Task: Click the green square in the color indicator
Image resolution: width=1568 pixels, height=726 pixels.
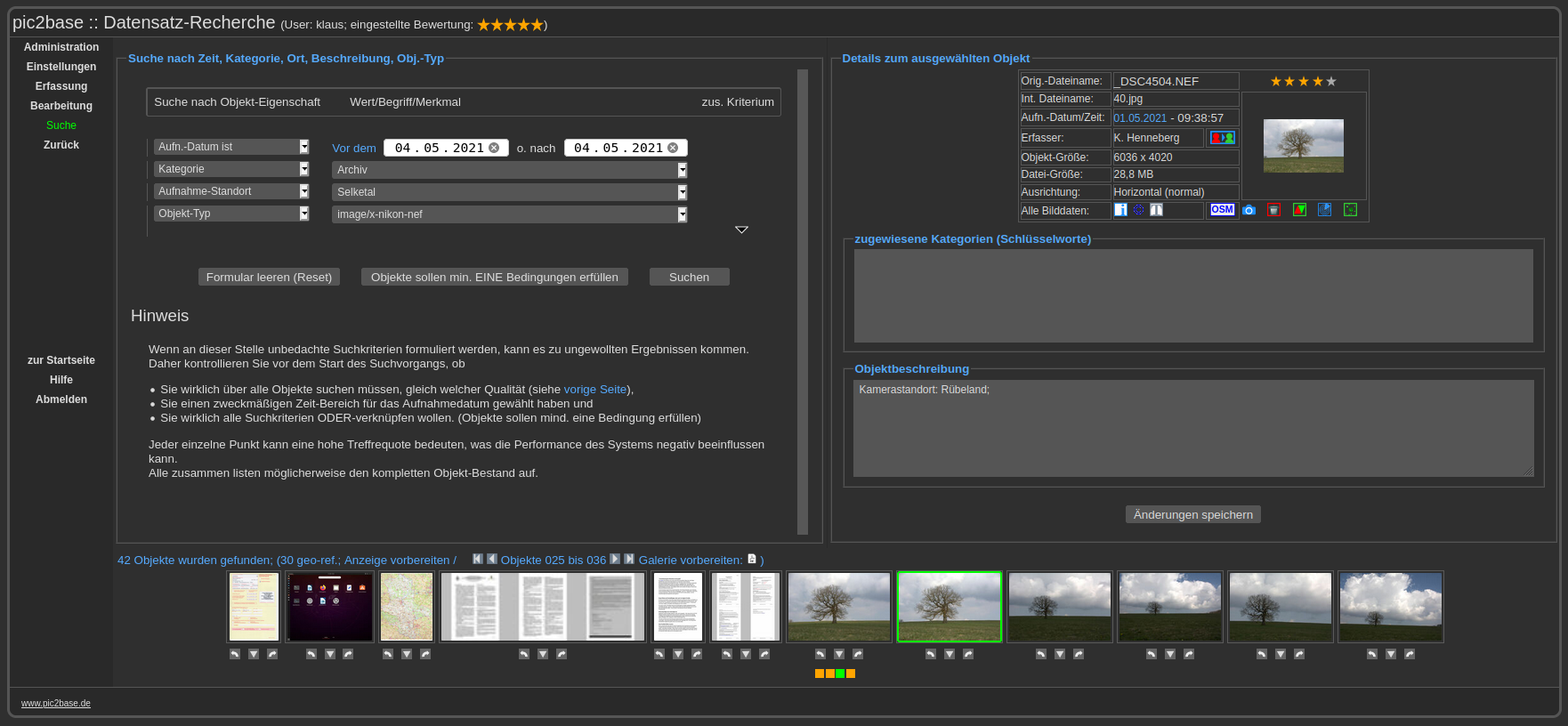Action: tap(840, 674)
